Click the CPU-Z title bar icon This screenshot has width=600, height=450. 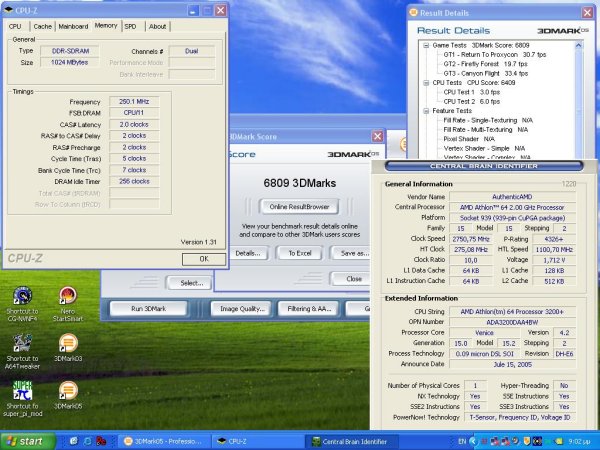coord(8,10)
